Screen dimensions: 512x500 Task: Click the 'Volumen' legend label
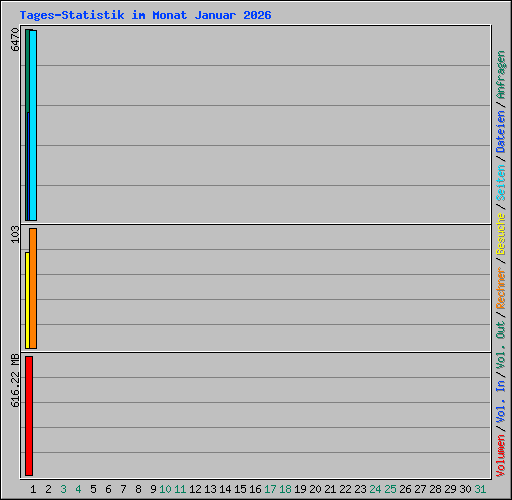[500, 455]
